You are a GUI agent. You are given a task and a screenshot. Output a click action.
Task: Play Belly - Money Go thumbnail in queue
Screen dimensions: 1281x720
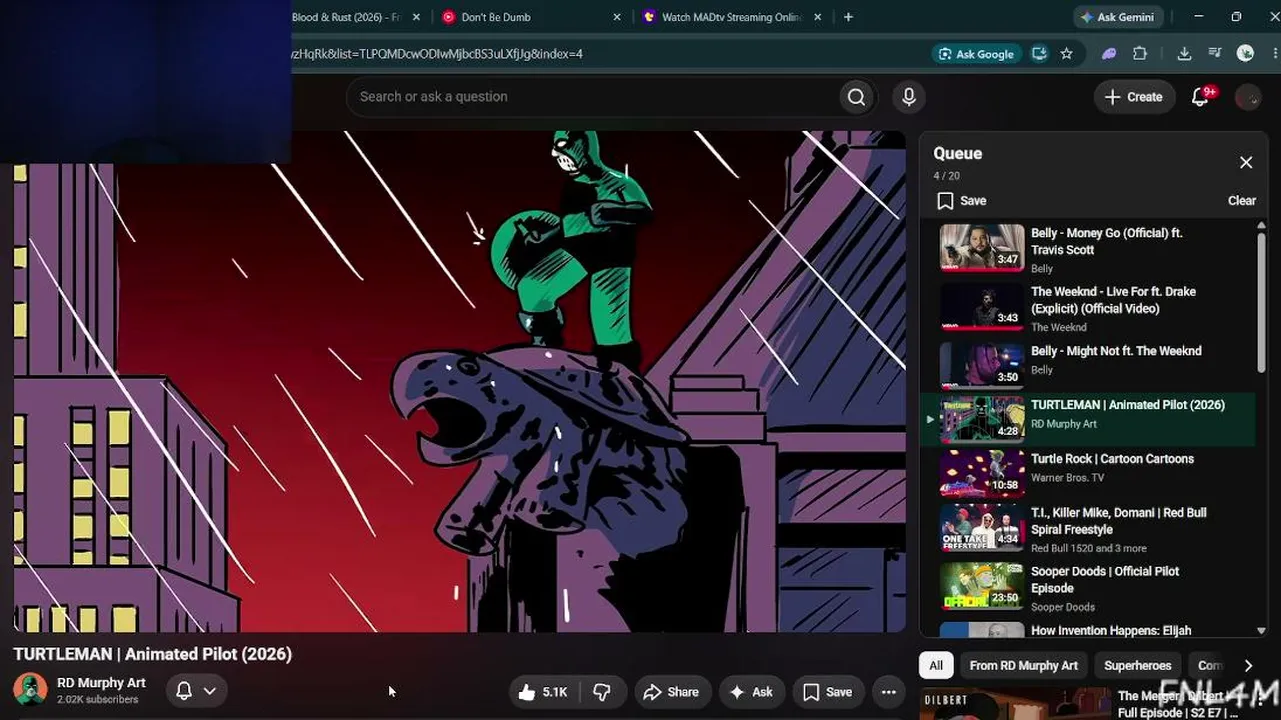pos(982,248)
